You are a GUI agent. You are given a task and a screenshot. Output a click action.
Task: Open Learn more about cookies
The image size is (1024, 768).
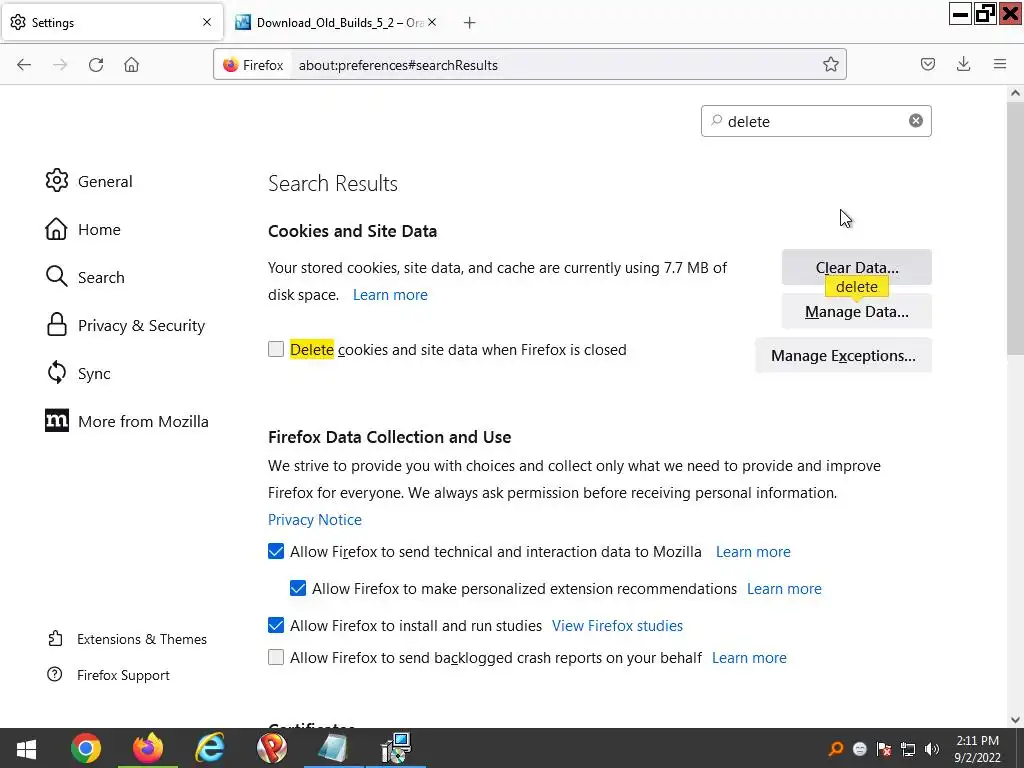tap(390, 295)
